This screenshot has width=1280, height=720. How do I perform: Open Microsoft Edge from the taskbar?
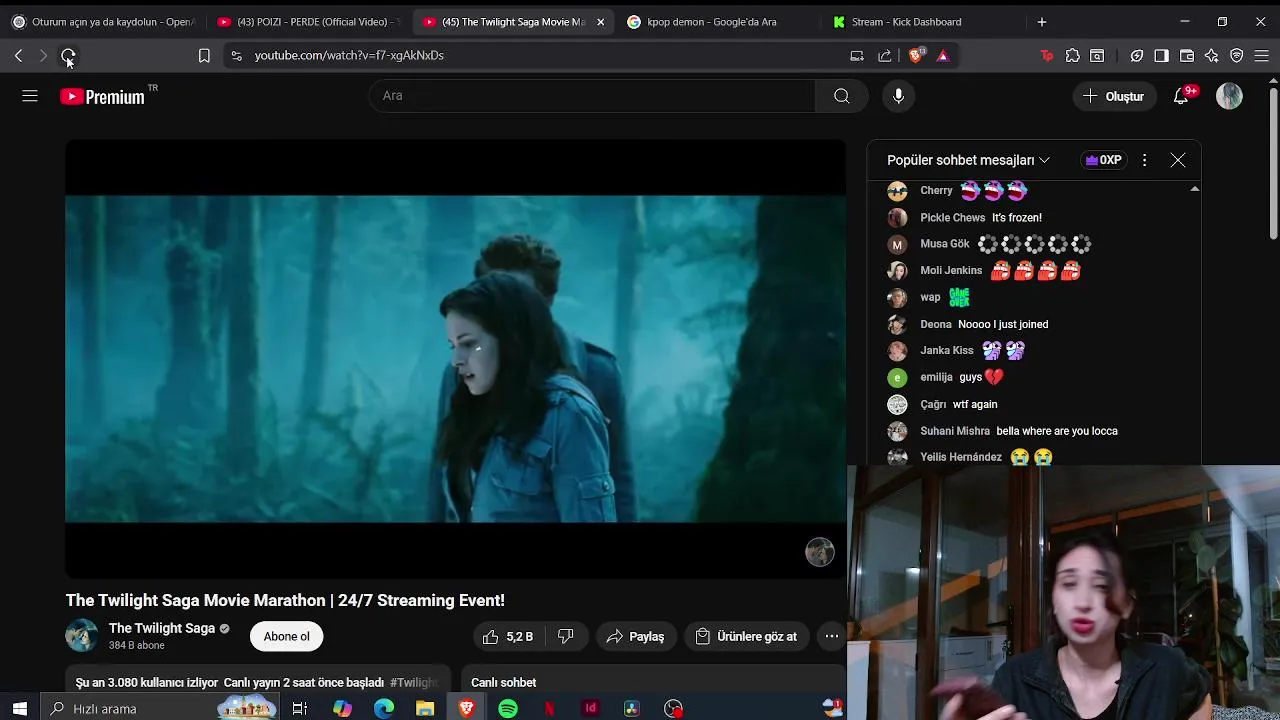384,709
